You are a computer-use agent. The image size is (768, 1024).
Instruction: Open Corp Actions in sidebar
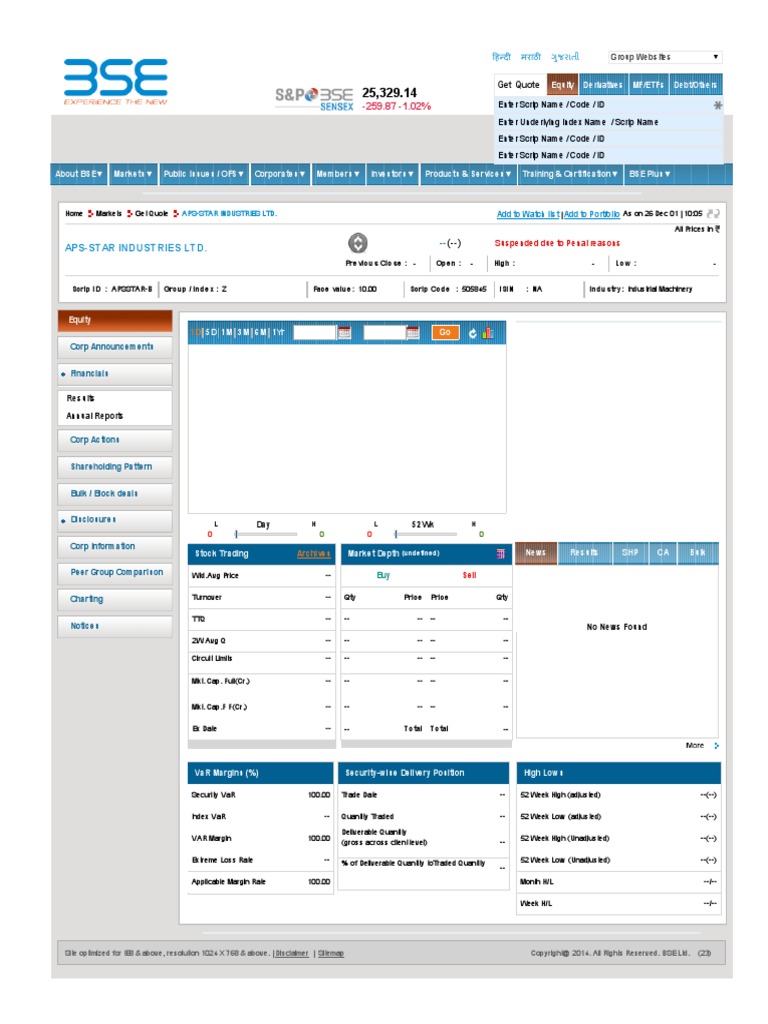(x=115, y=440)
